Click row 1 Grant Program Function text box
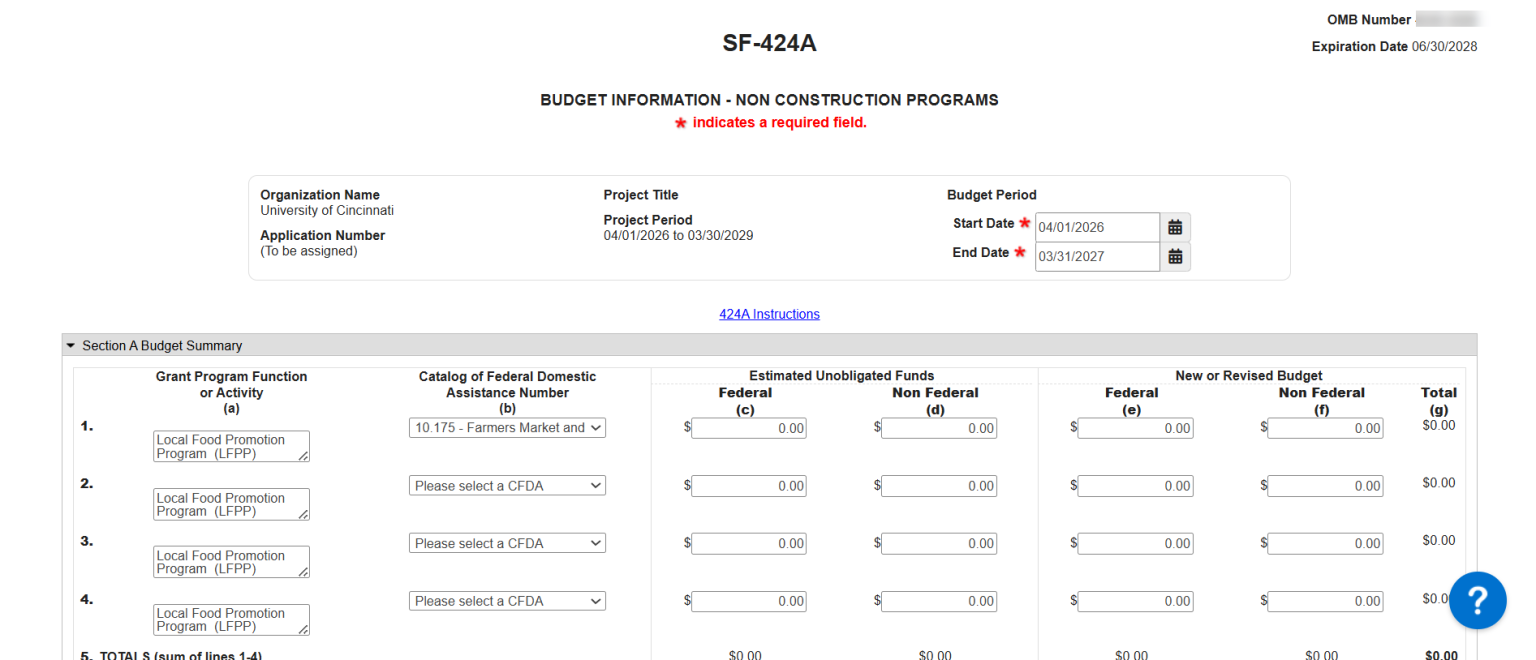1536x660 pixels. (x=230, y=447)
